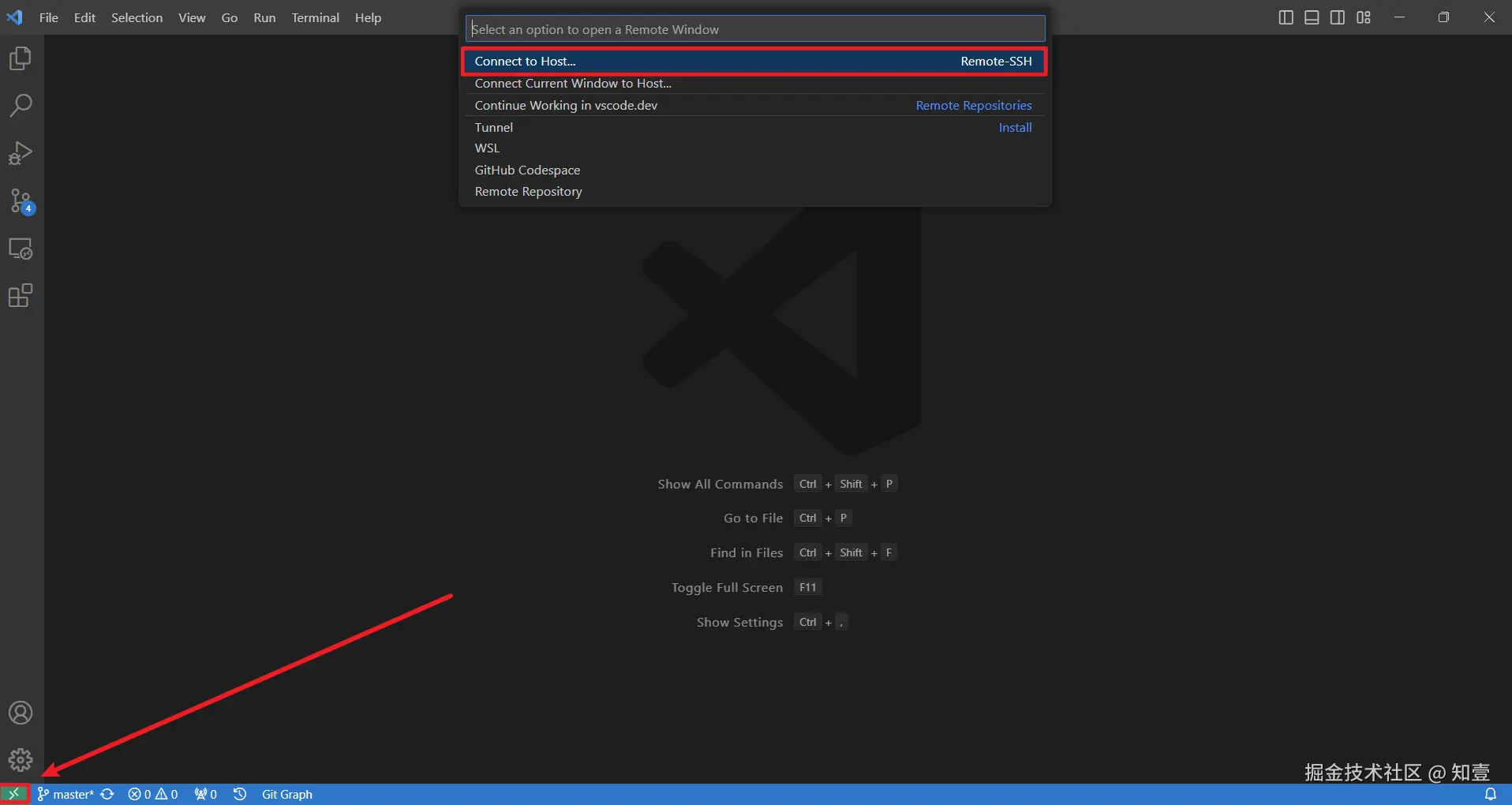1512x805 pixels.
Task: Click the remote window indicator in status bar
Action: click(14, 794)
